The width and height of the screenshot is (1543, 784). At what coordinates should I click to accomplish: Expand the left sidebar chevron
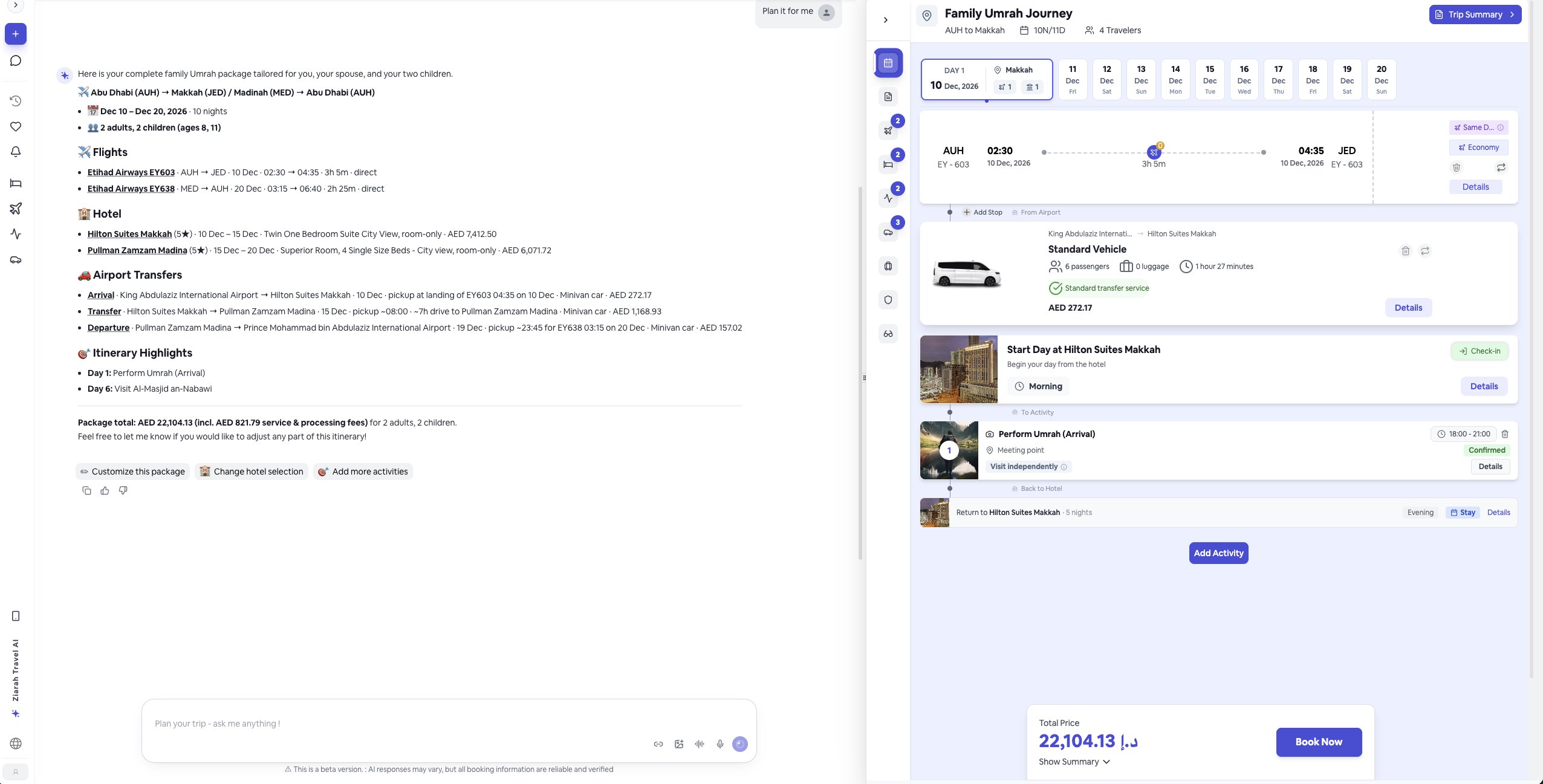tap(16, 5)
